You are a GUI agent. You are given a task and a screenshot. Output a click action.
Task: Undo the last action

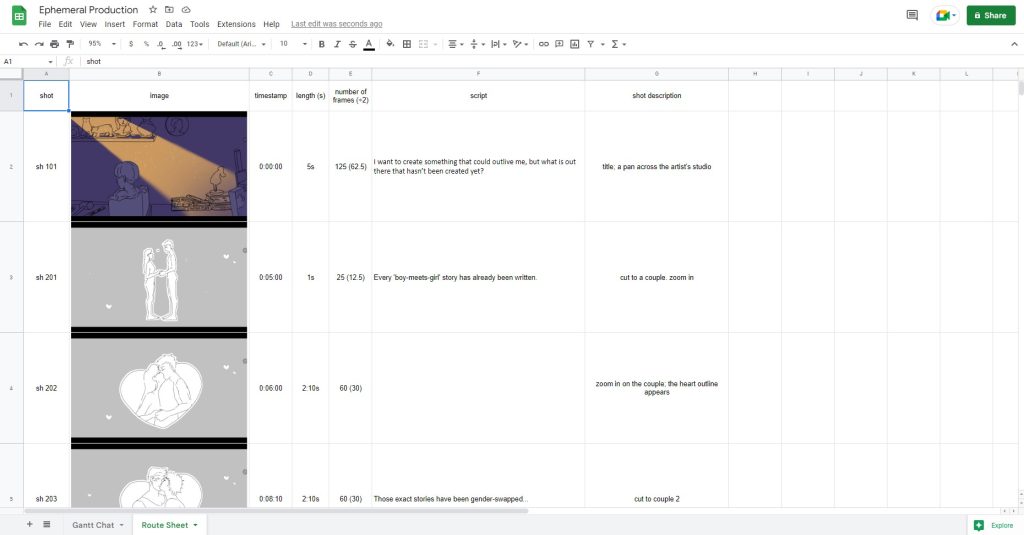pos(24,44)
